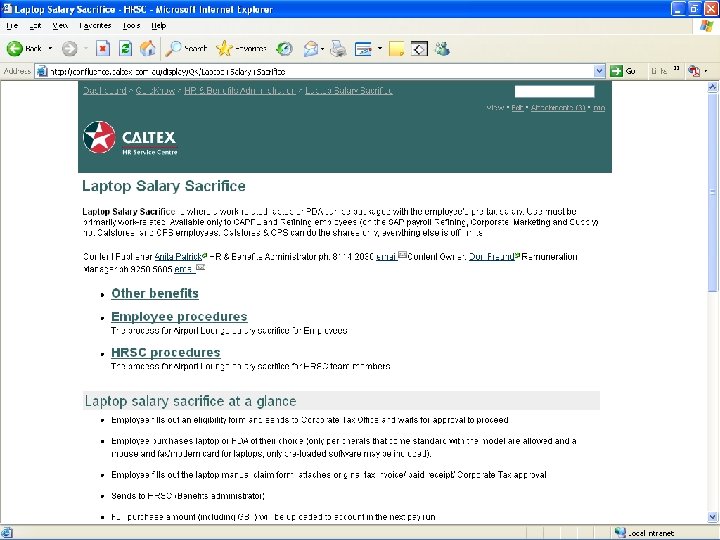The width and height of the screenshot is (720, 540).
Task: Open the Search magnifier toolbar button
Action: click(x=186, y=48)
